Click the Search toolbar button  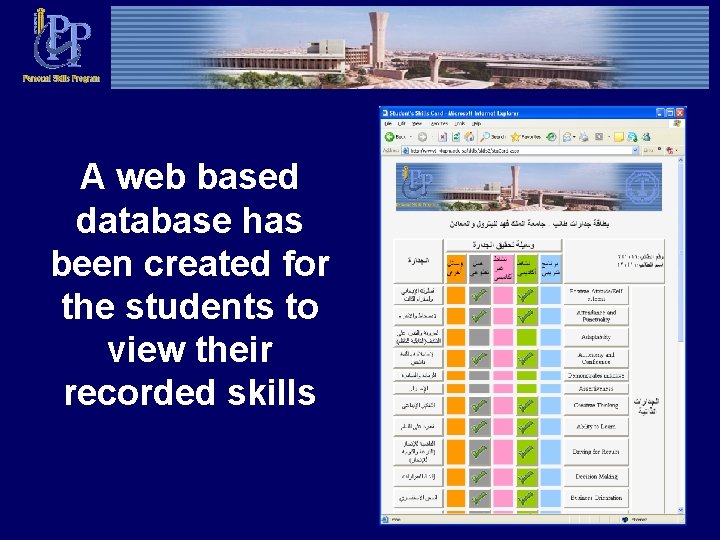[x=493, y=136]
